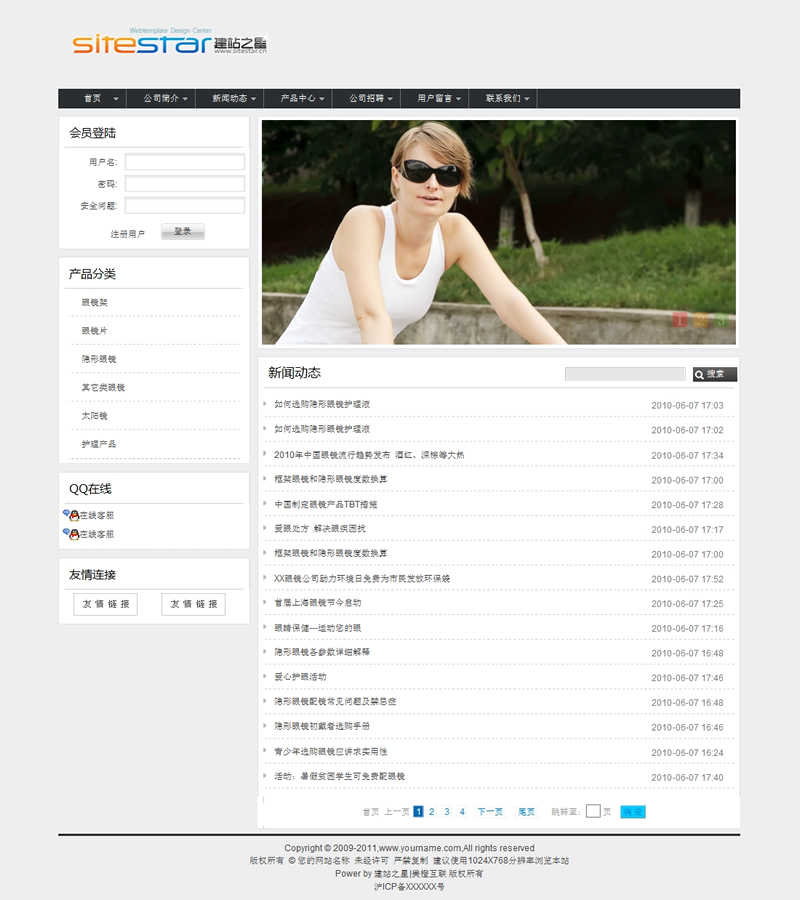
Task: Open the 注册用户 register link
Action: 128,234
